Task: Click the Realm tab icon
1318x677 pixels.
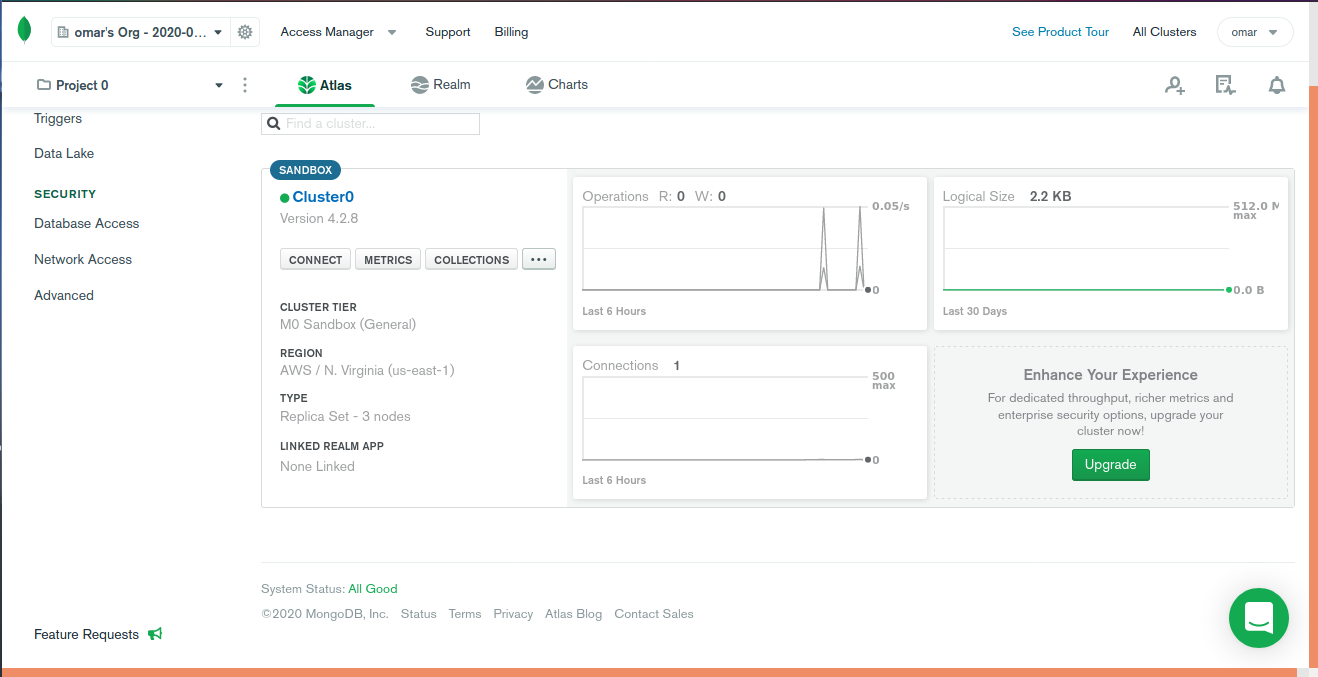Action: [420, 85]
